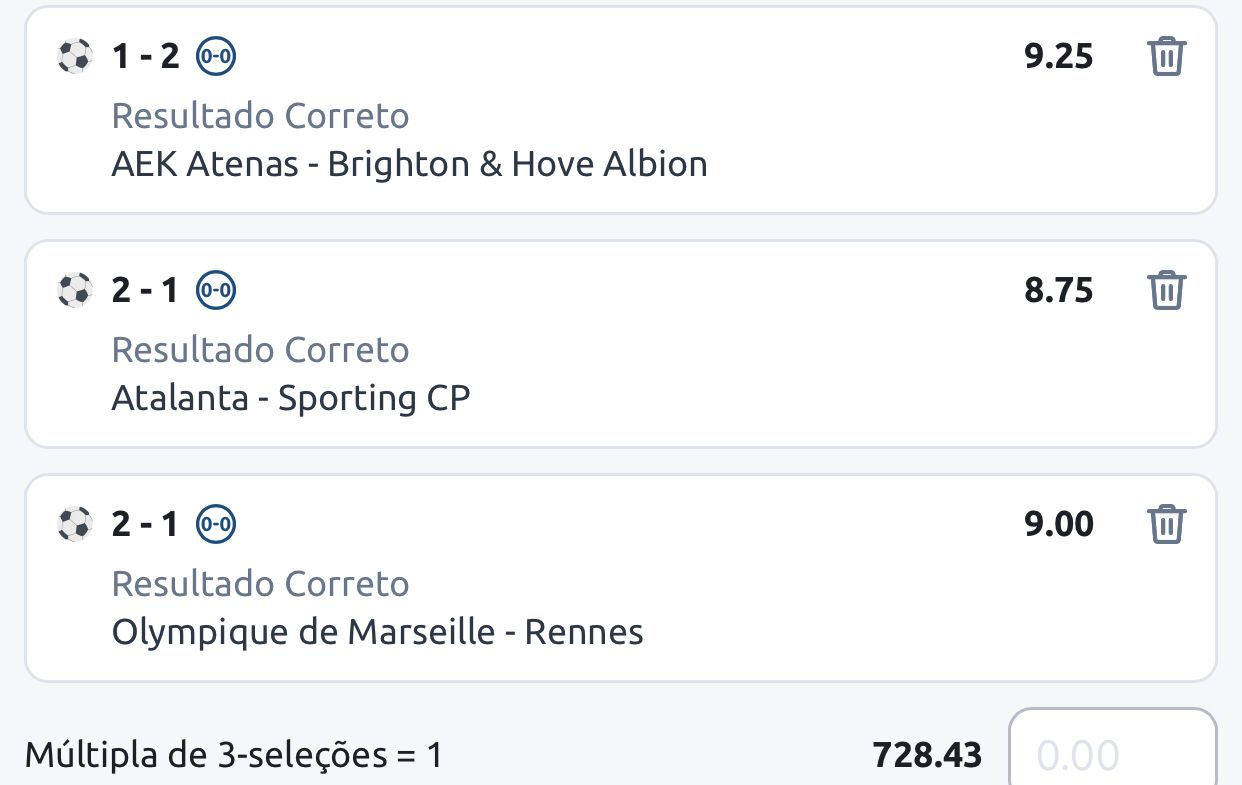Image resolution: width=1242 pixels, height=785 pixels.
Task: Open the Olympique de Marseille - Rennes match
Action: pos(378,632)
